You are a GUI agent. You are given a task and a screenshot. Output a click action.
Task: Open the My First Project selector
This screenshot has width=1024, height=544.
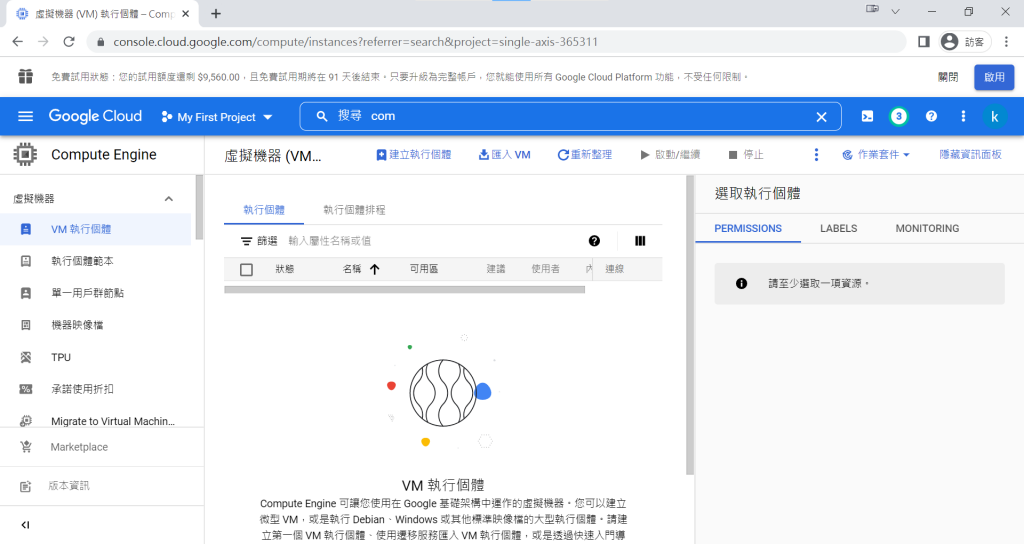pos(217,117)
